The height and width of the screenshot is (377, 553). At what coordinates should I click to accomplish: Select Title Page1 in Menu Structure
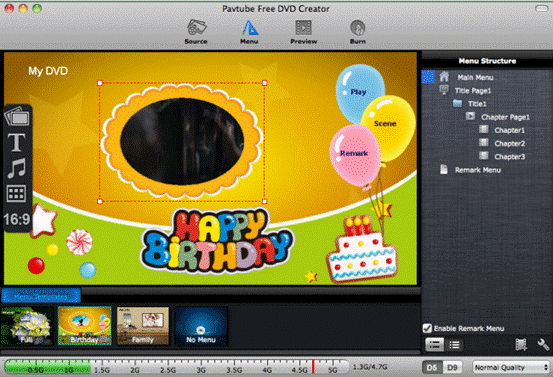click(473, 91)
